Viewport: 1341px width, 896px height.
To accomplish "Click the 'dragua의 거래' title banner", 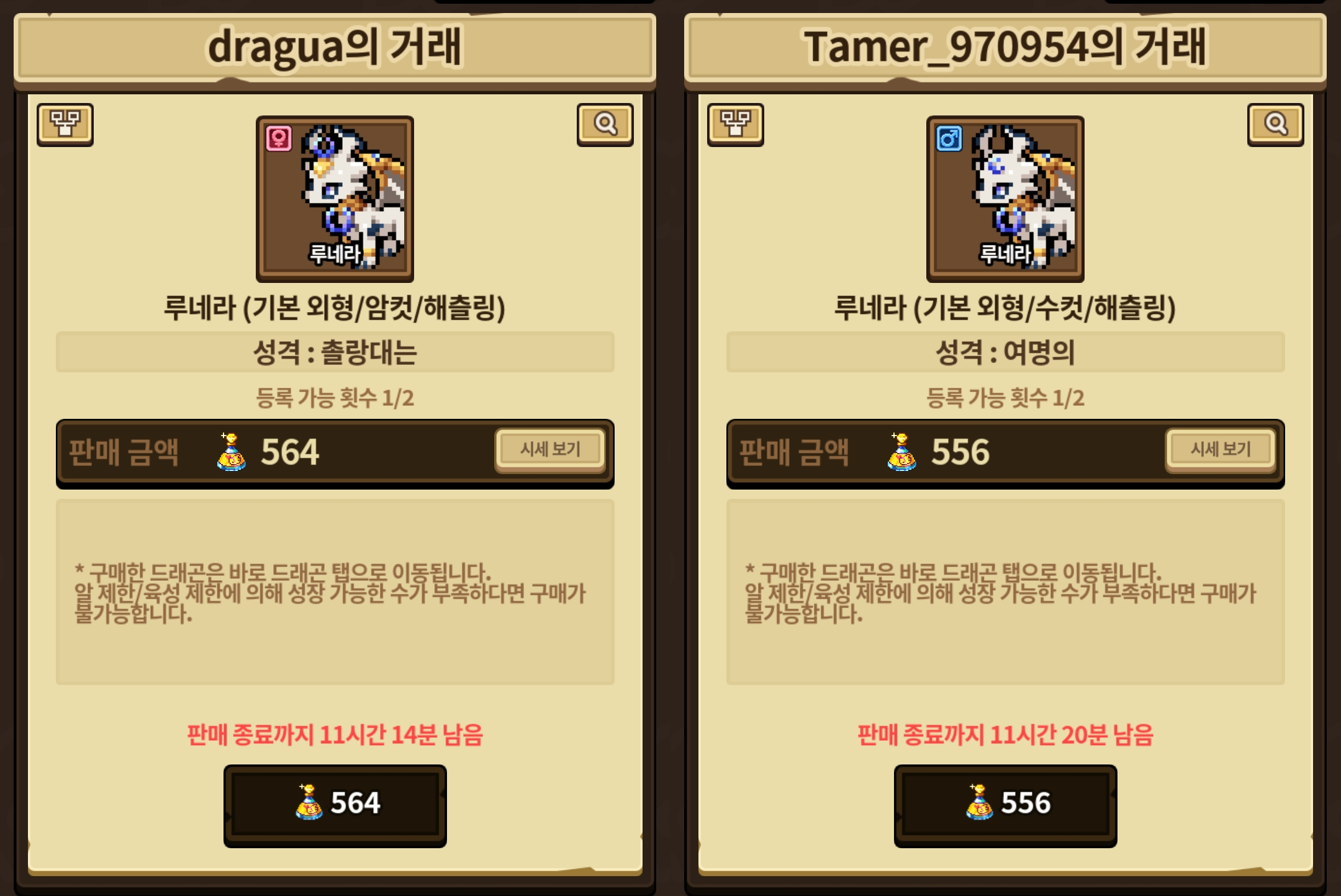I will click(335, 48).
